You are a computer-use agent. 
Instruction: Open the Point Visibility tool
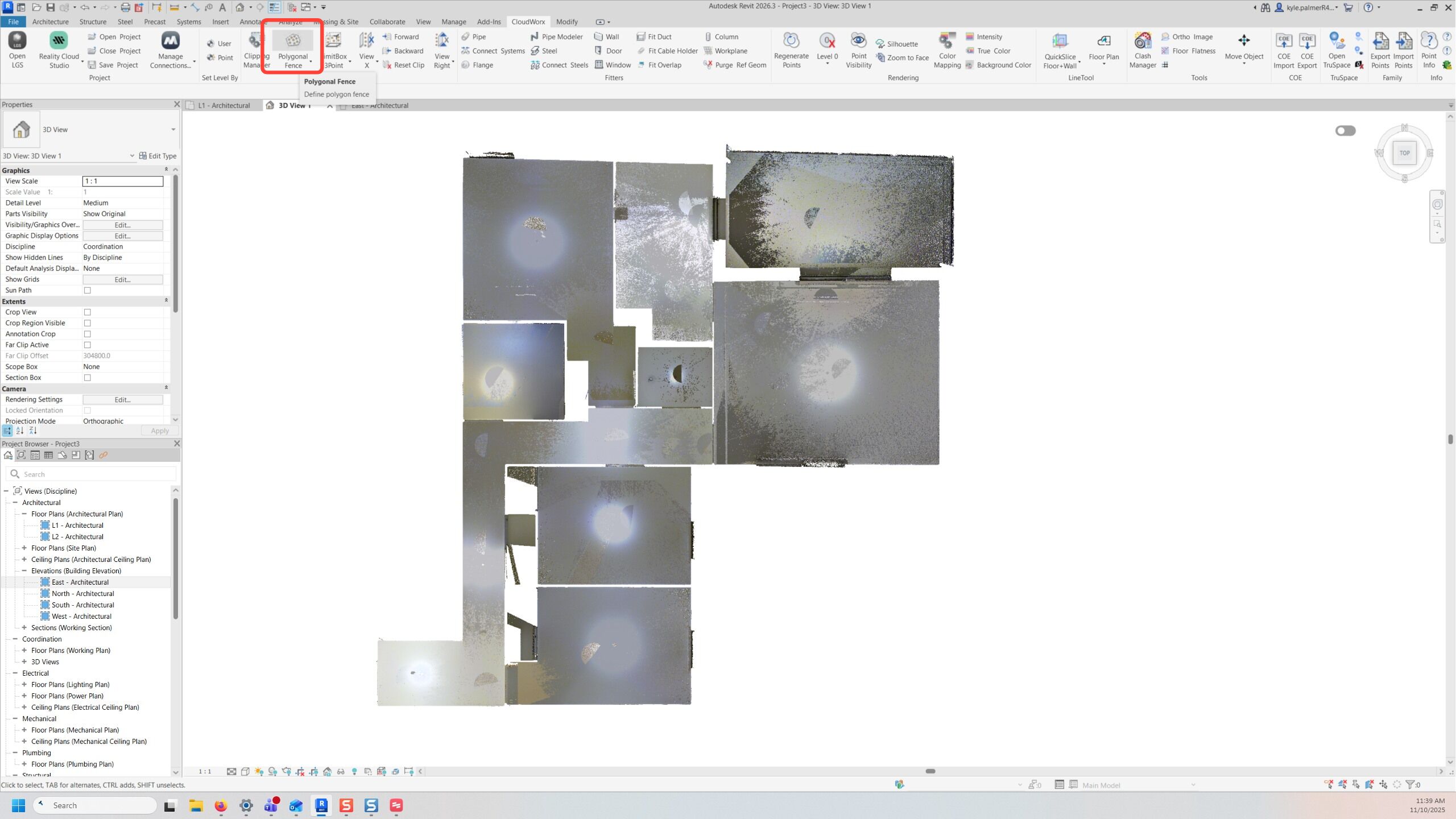click(858, 42)
